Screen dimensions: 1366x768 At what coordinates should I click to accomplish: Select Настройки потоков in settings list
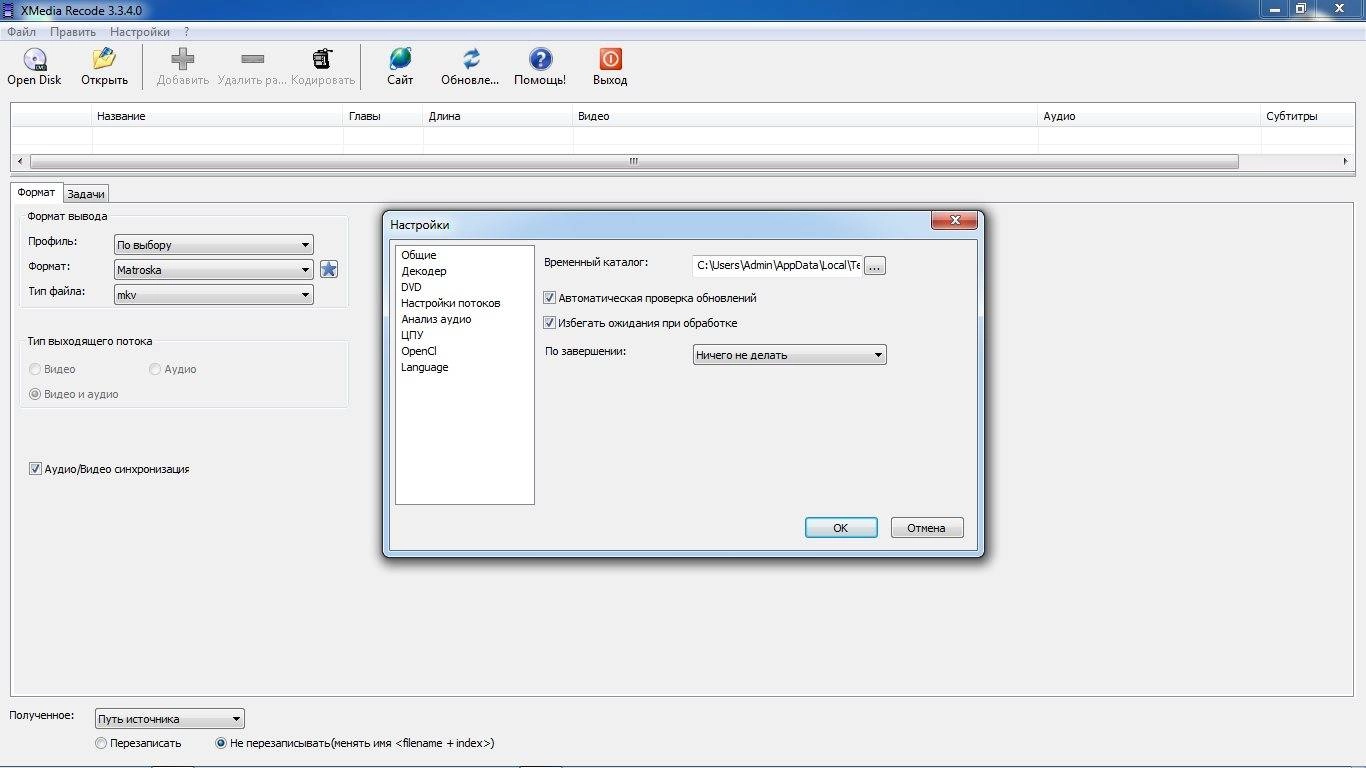click(x=451, y=303)
